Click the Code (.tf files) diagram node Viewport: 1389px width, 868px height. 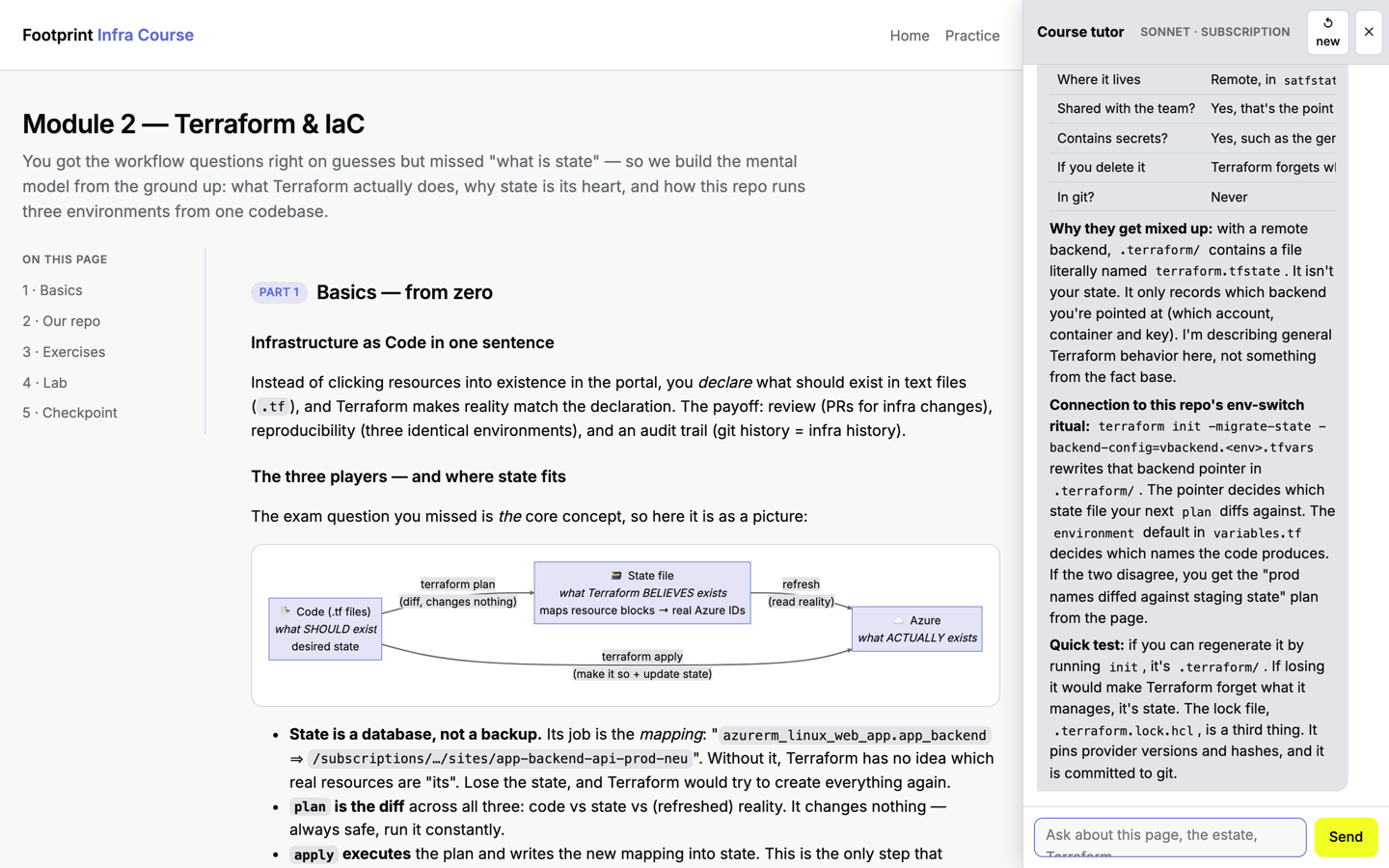pos(325,629)
